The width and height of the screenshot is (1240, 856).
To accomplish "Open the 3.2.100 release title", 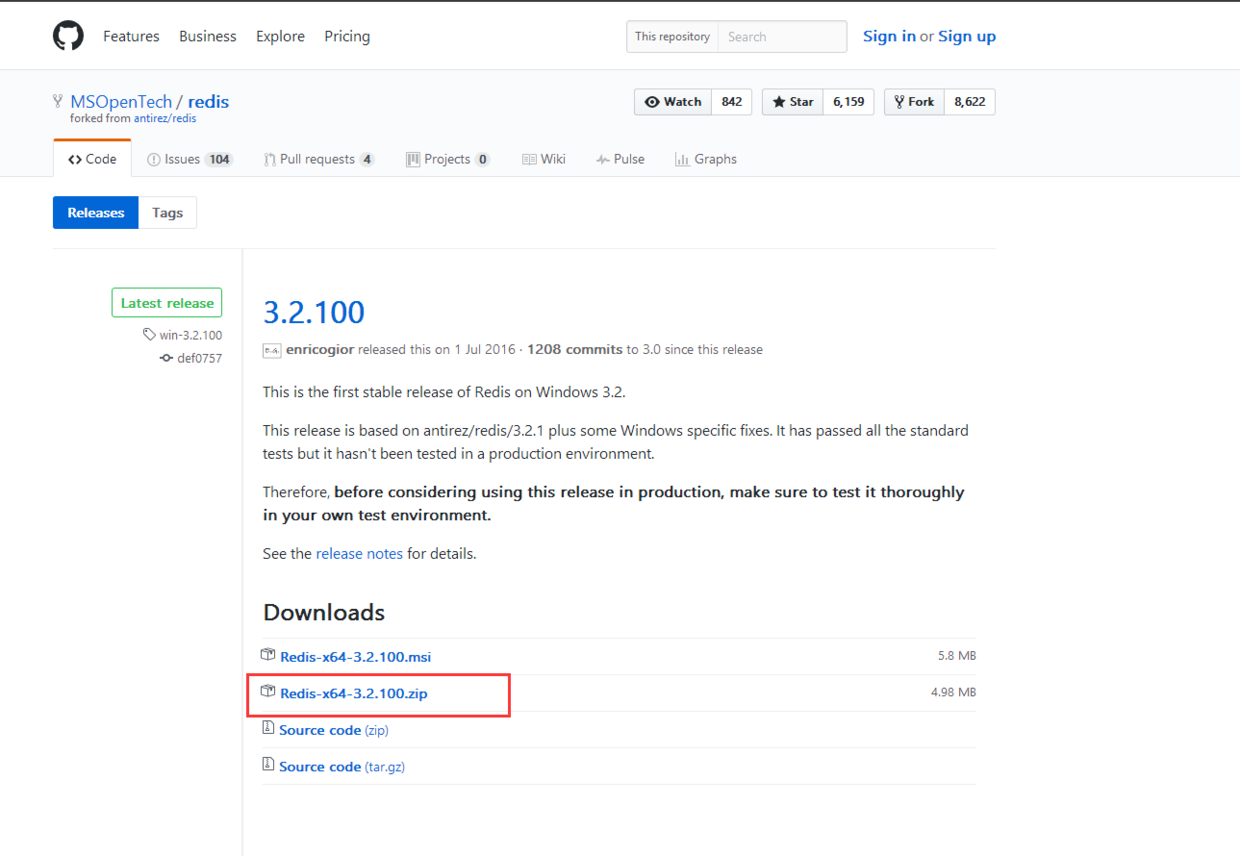I will (x=314, y=312).
